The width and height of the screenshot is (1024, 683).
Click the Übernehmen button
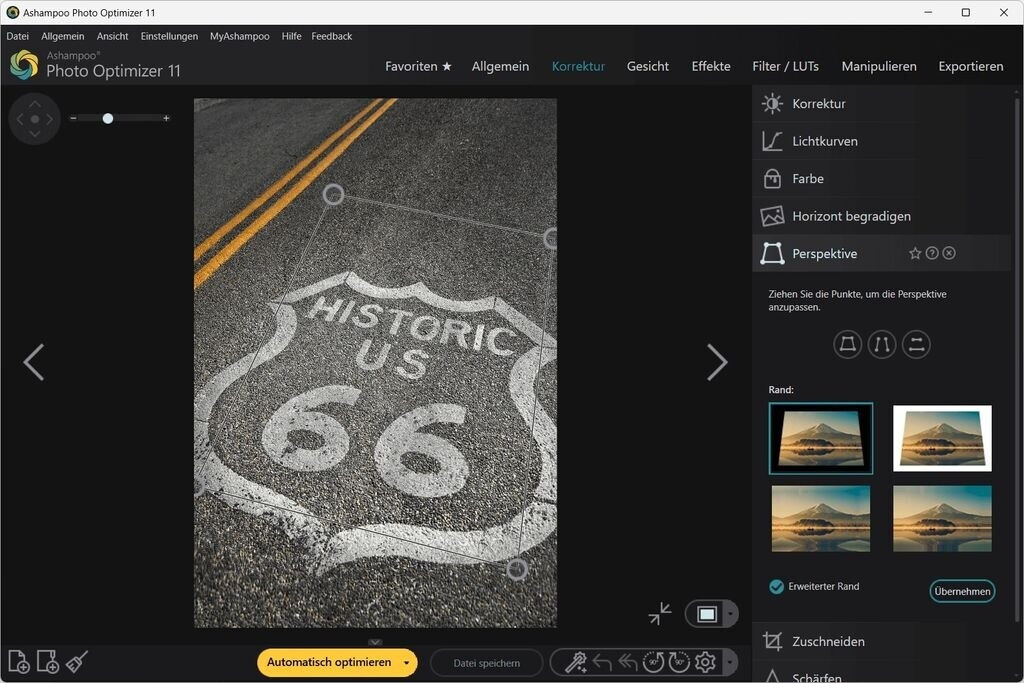click(962, 591)
